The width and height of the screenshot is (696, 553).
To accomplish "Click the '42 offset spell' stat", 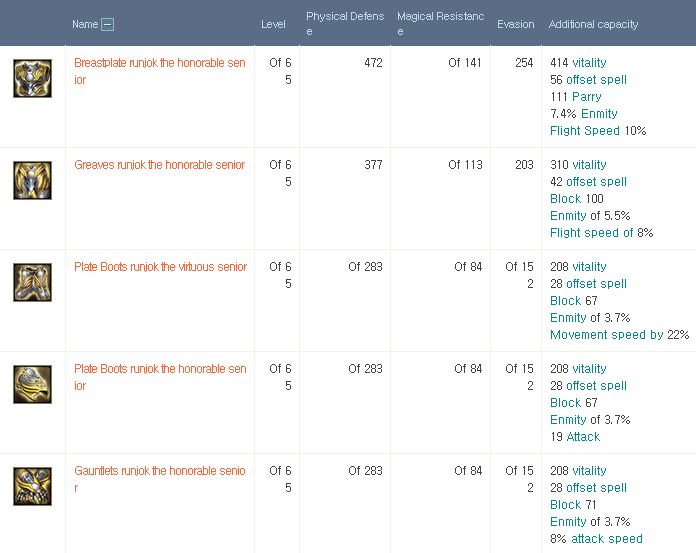I will click(x=588, y=182).
